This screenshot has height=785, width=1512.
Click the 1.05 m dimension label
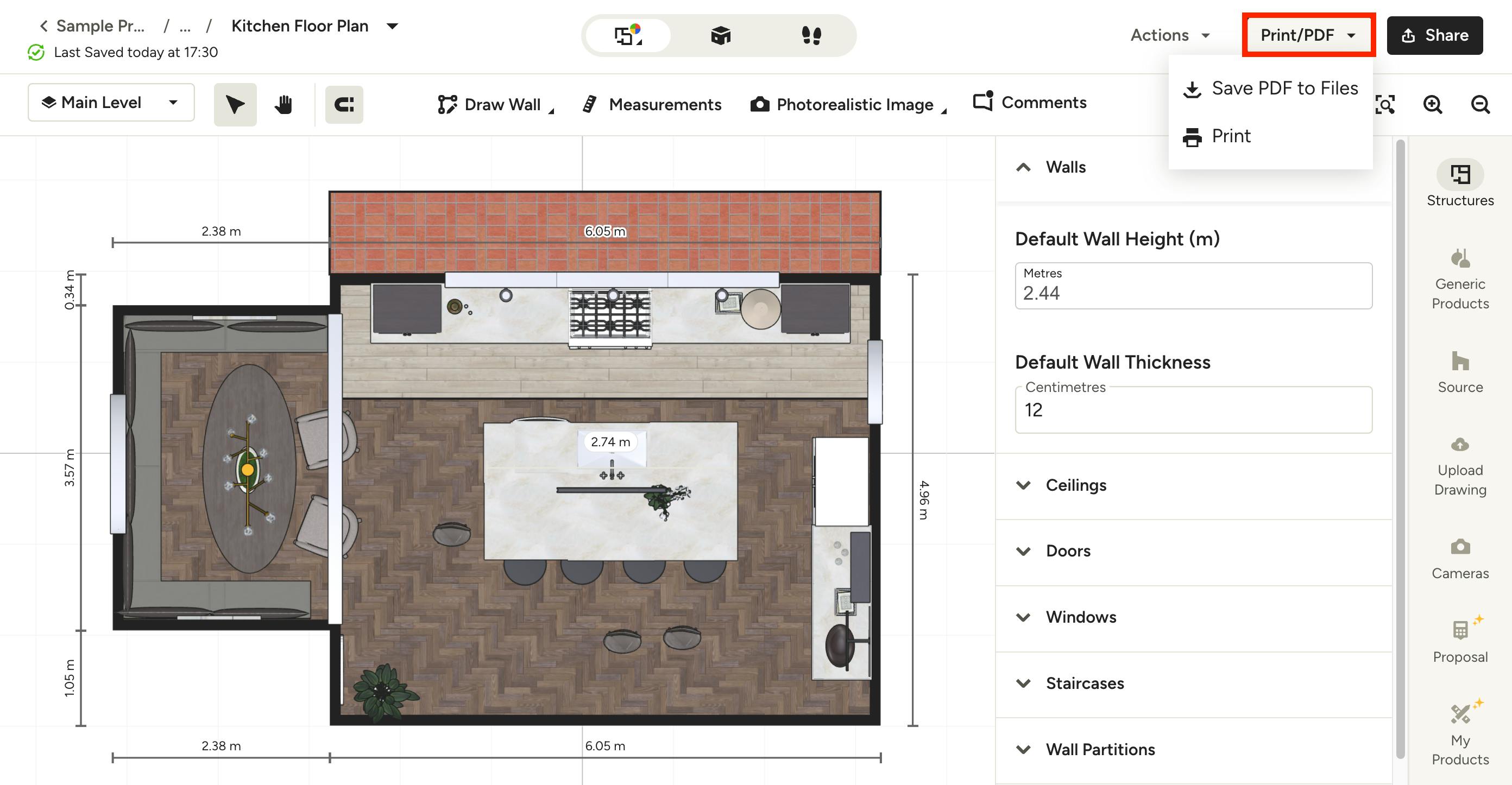70,678
